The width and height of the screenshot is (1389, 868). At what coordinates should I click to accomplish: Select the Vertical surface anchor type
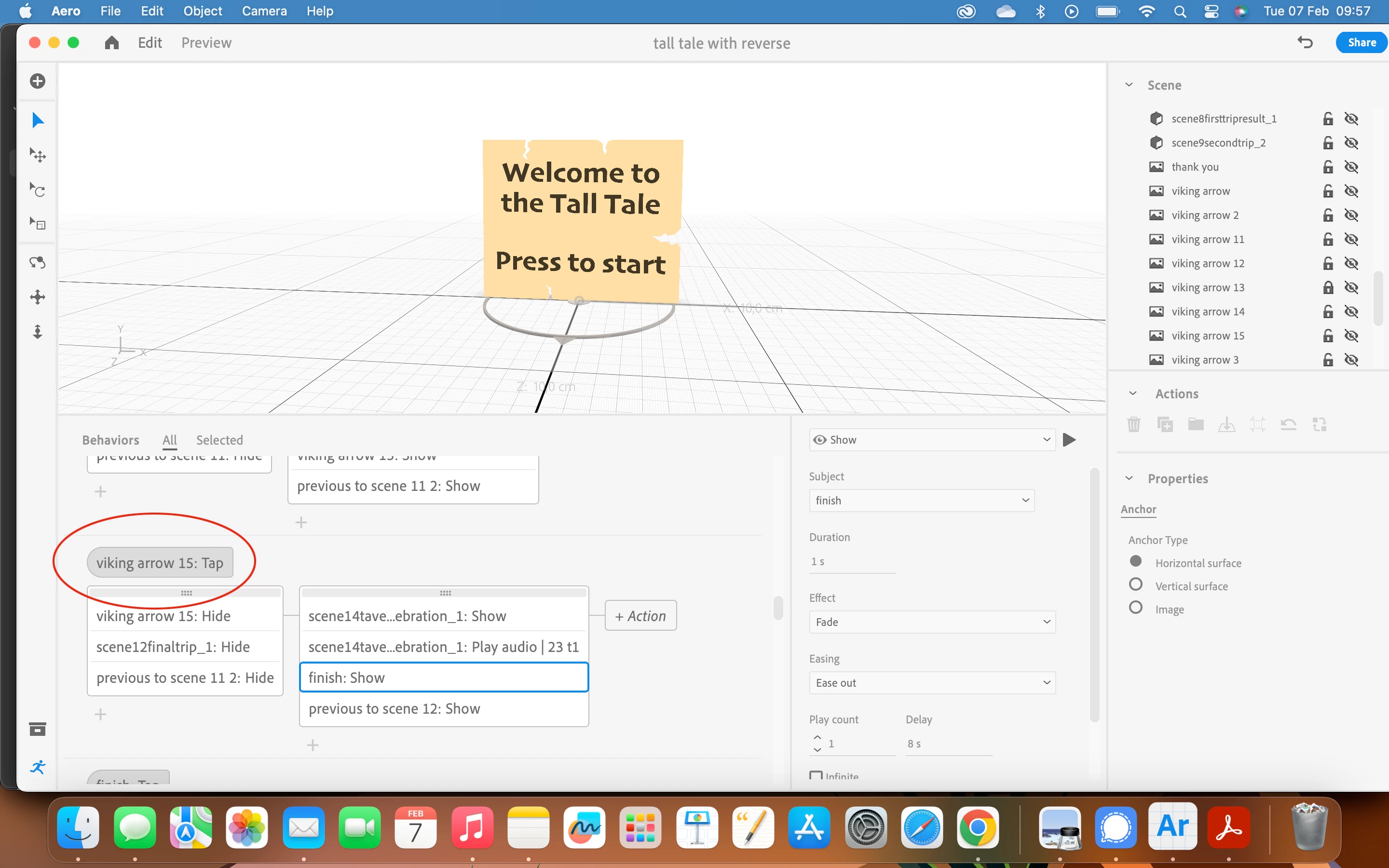(1135, 585)
